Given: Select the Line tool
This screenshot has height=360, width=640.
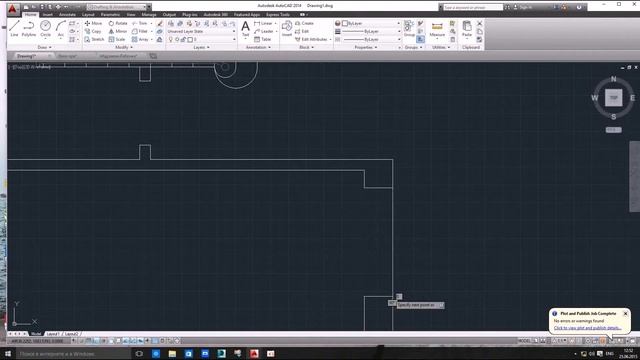Looking at the screenshot, I should point(14,29).
